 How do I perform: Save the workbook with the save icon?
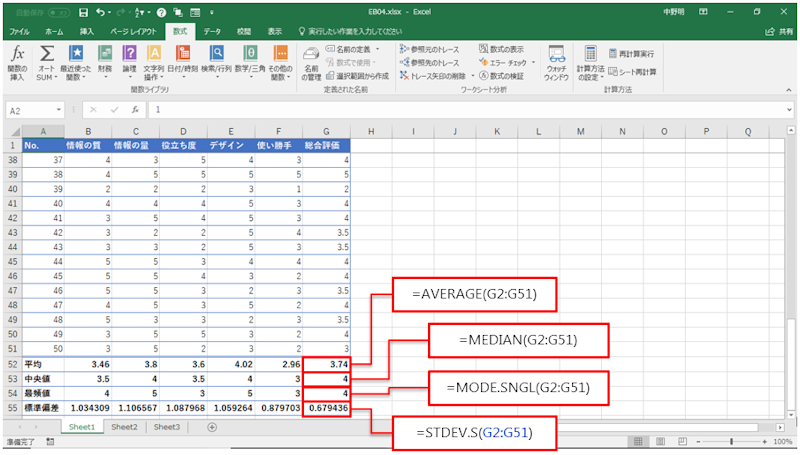point(83,12)
